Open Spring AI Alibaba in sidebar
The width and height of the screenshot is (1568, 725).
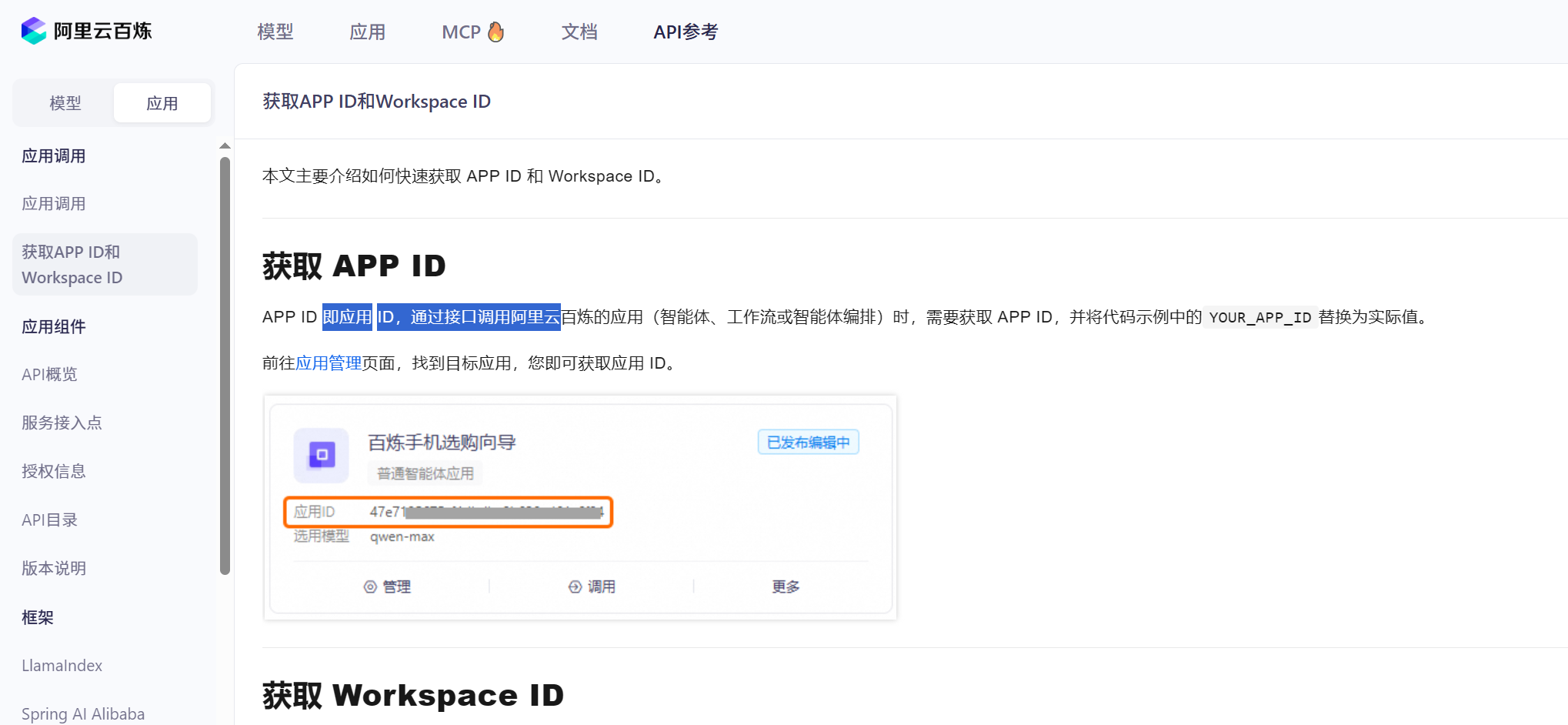point(83,714)
